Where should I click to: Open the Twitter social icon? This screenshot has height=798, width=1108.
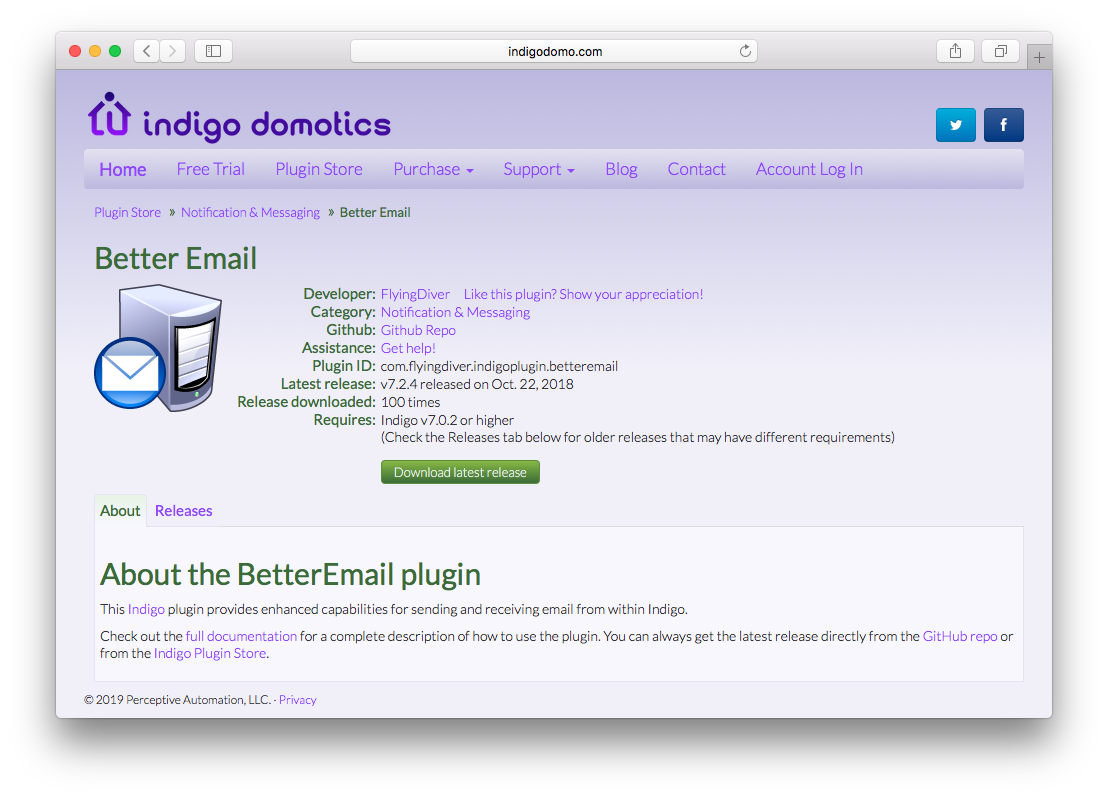tap(955, 125)
